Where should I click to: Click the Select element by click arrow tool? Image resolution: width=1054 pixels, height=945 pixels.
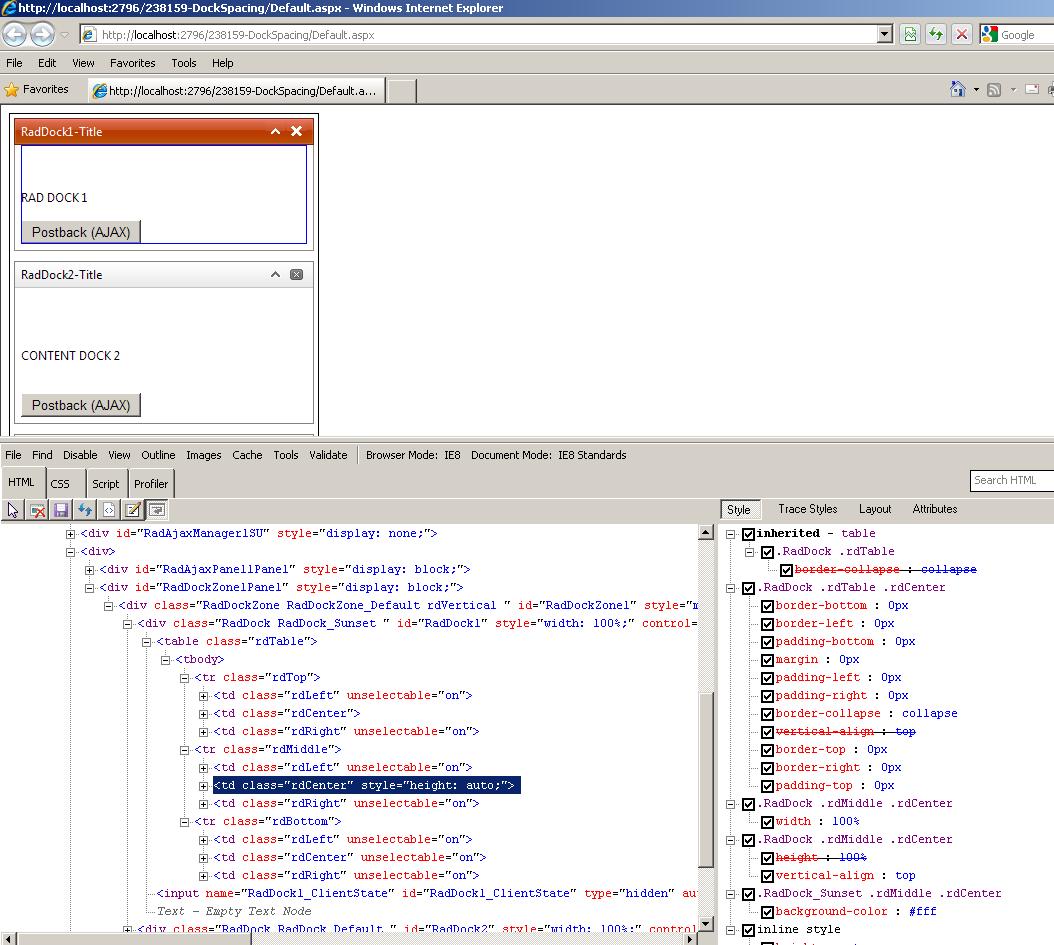click(x=13, y=510)
